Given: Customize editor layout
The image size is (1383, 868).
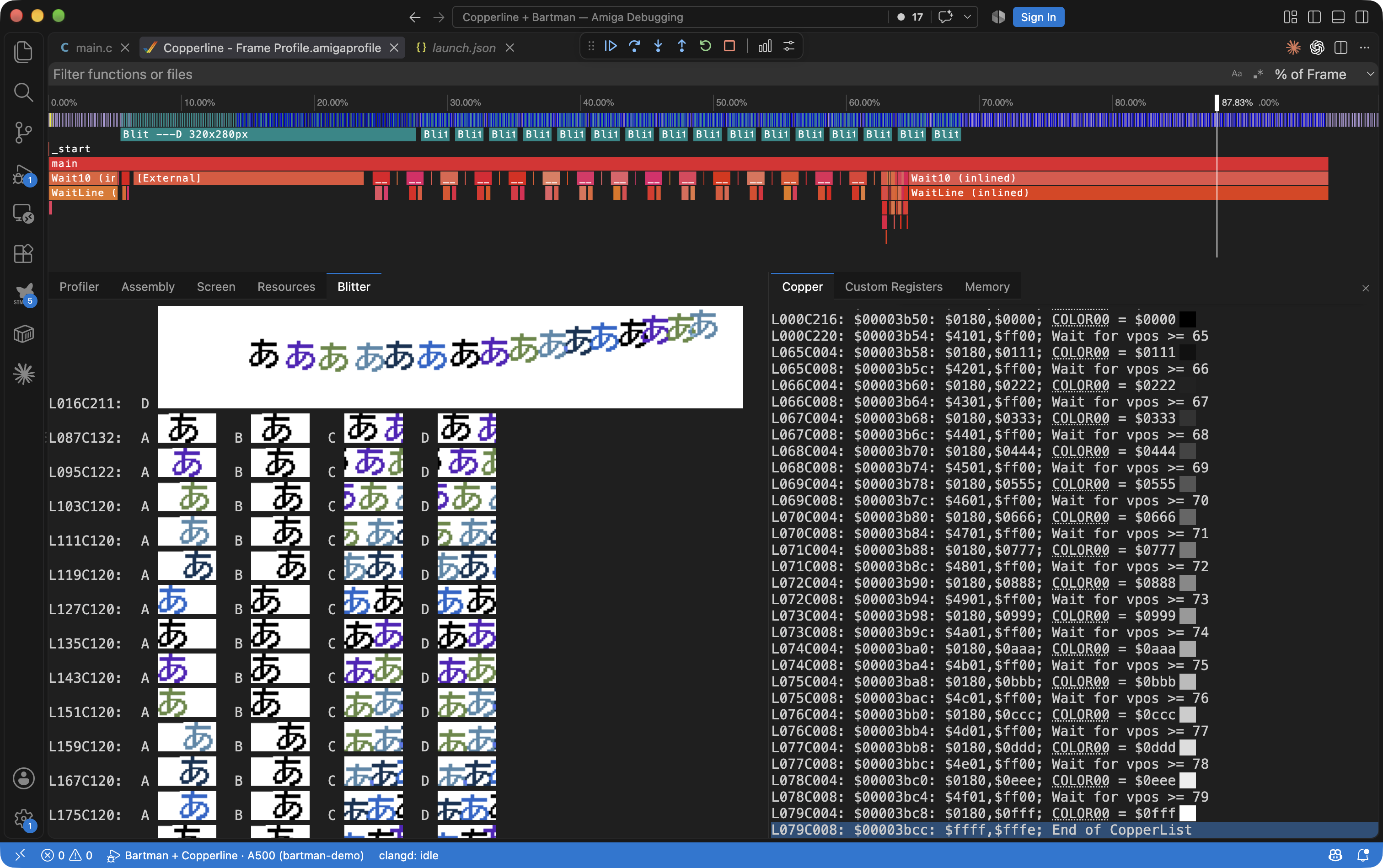Looking at the screenshot, I should click(1290, 17).
